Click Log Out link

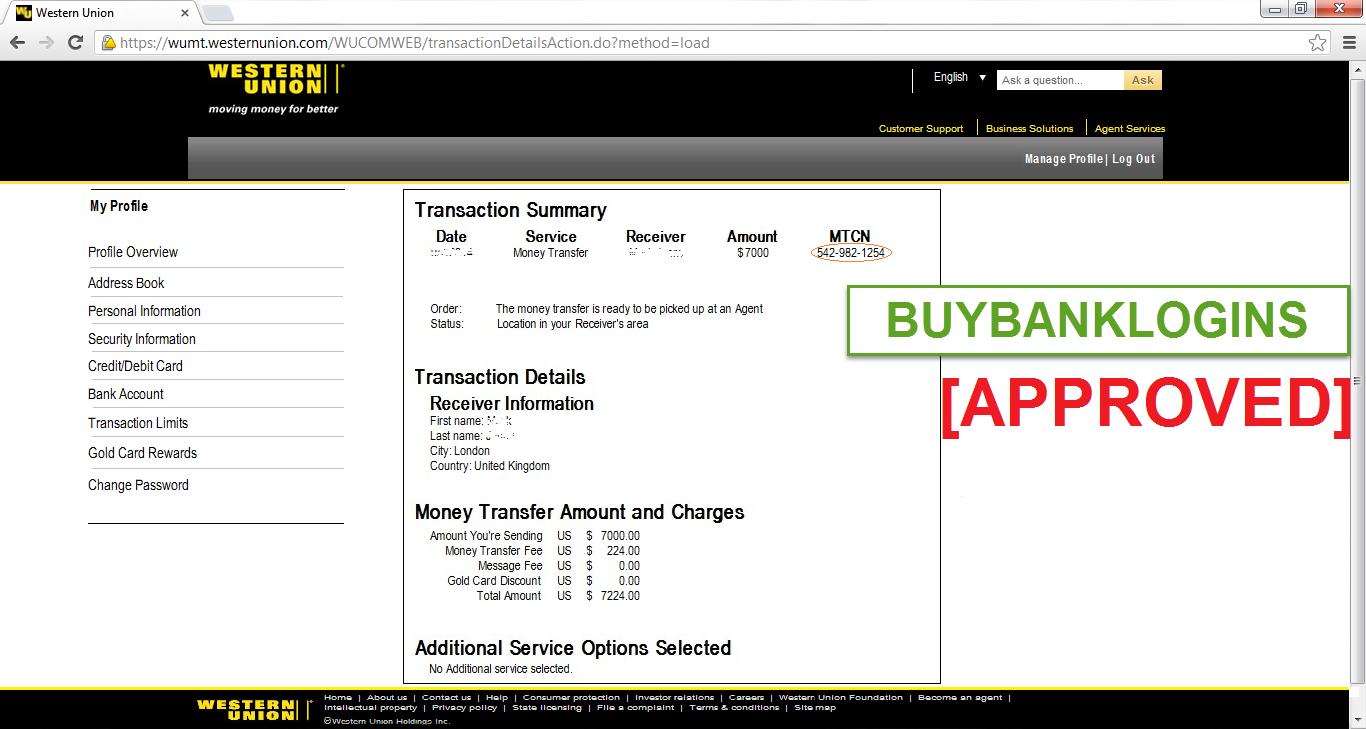click(1133, 159)
